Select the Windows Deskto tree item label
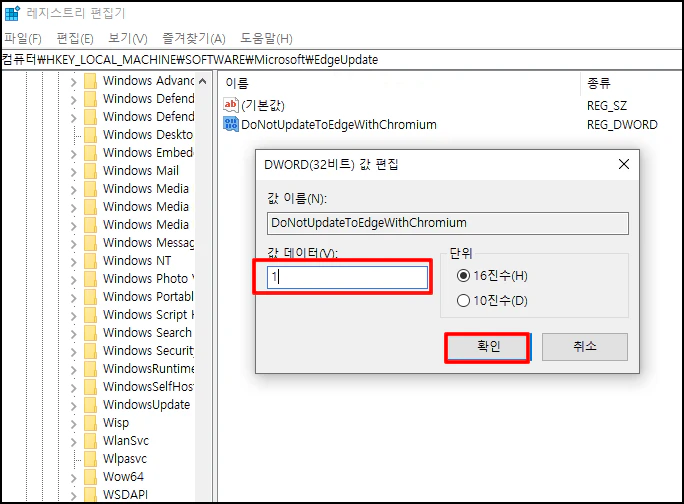 click(148, 135)
